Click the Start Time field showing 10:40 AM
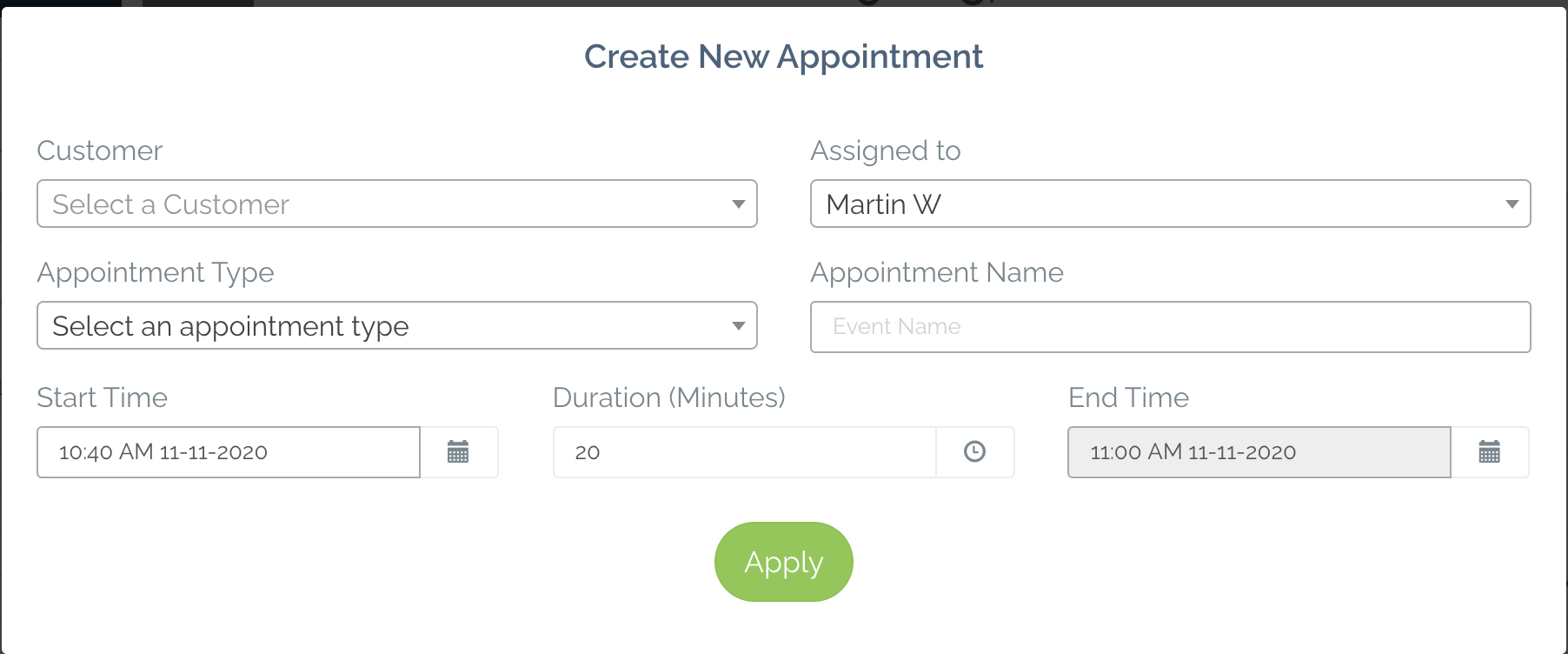 (x=229, y=452)
